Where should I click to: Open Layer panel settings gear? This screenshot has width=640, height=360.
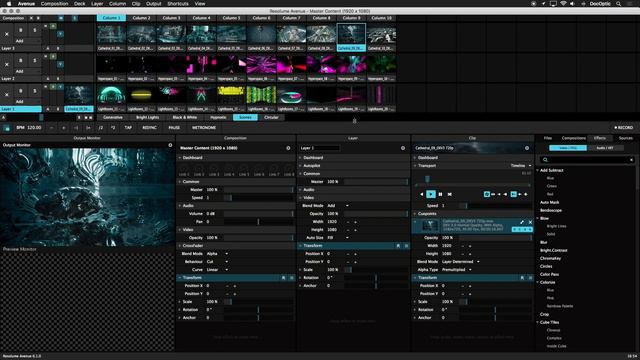(x=403, y=148)
